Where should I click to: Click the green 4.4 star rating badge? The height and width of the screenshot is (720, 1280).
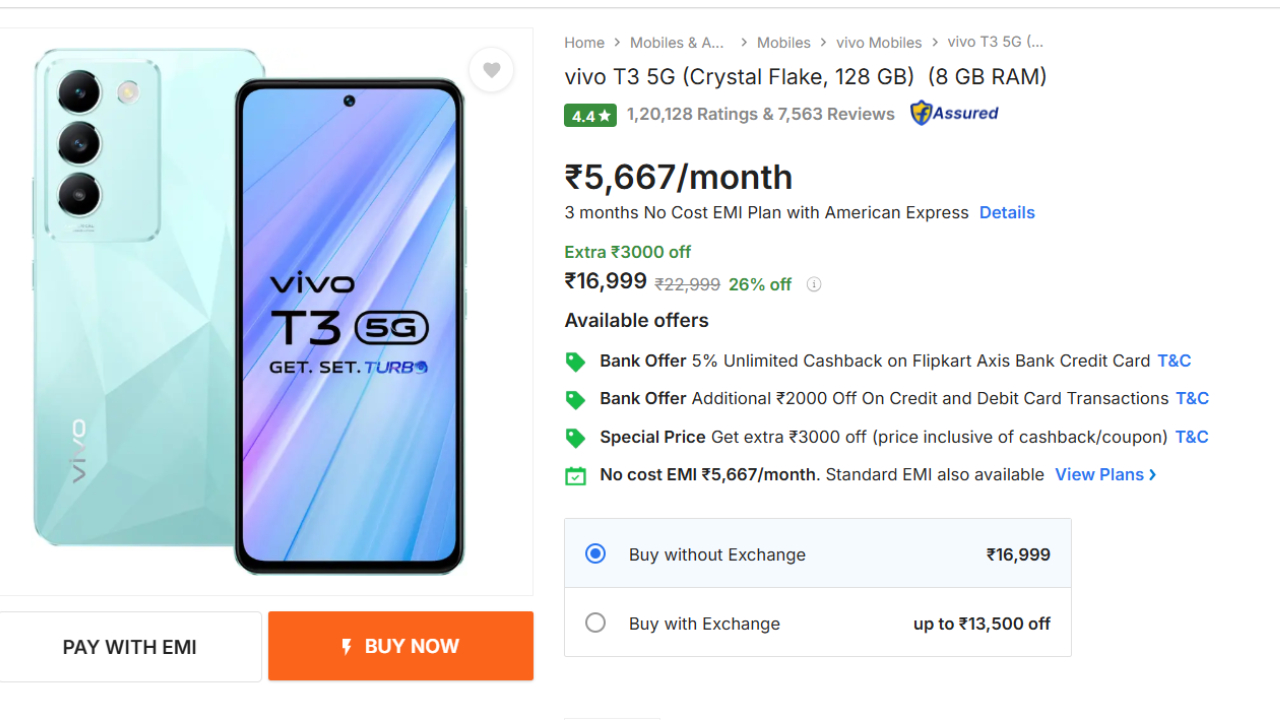[590, 116]
